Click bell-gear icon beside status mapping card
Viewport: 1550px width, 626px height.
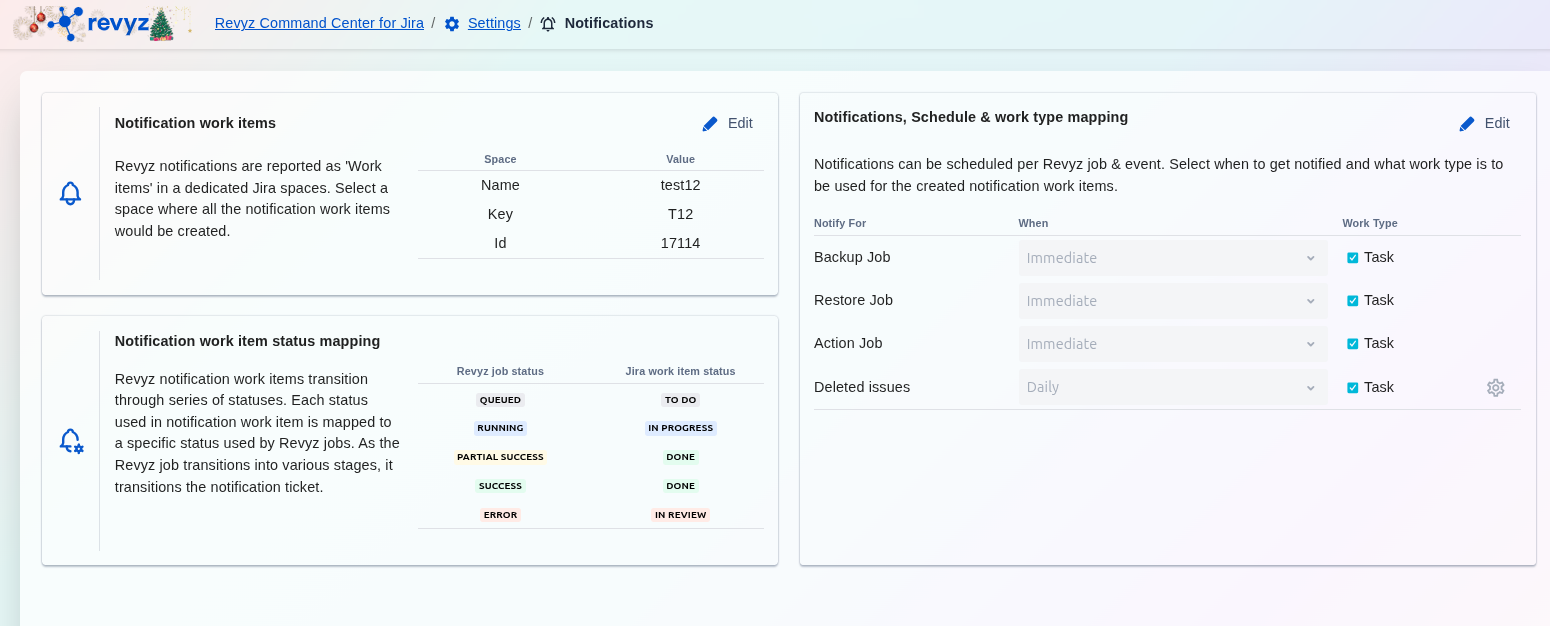click(70, 441)
